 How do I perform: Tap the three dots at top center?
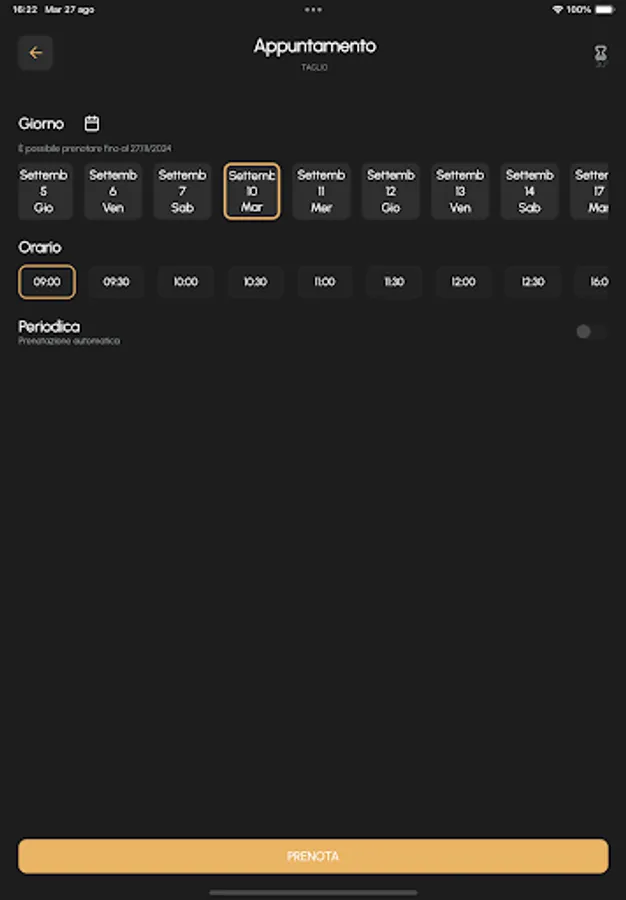pyautogui.click(x=313, y=9)
